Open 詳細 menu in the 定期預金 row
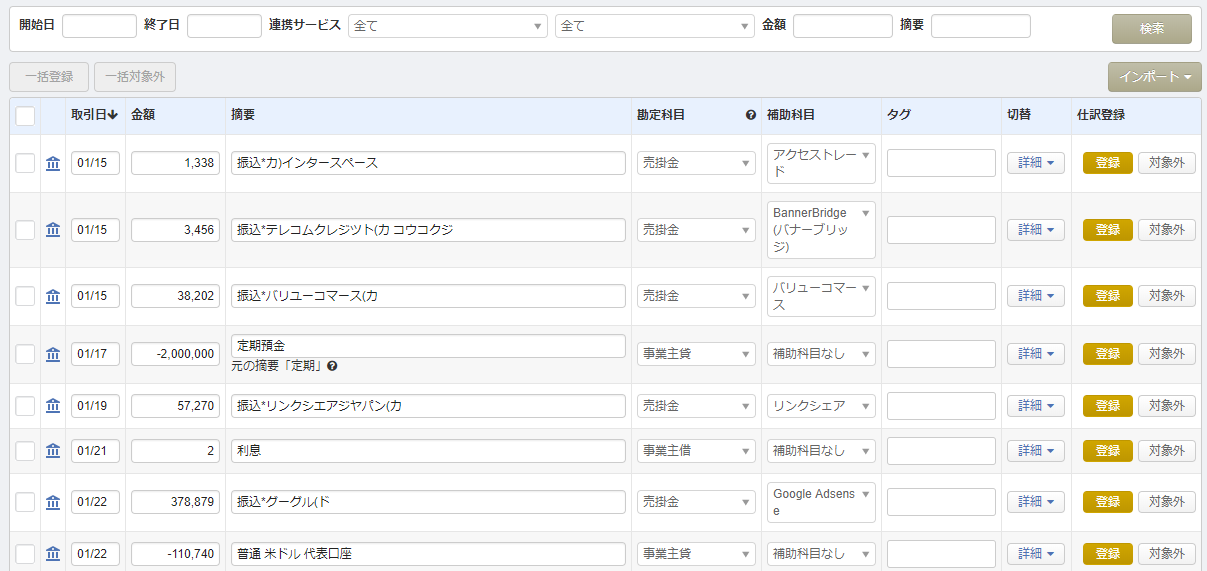 click(1035, 354)
